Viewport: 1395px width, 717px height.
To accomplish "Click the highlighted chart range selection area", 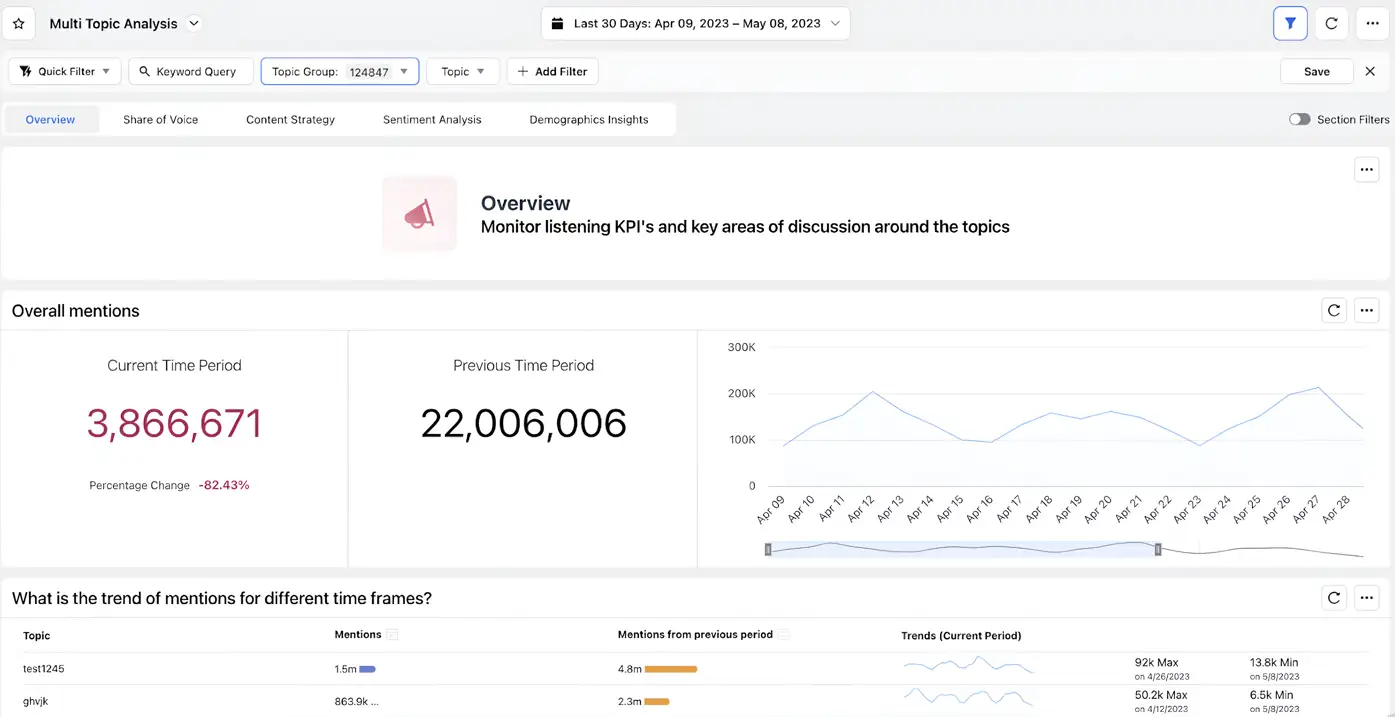I will (x=963, y=549).
